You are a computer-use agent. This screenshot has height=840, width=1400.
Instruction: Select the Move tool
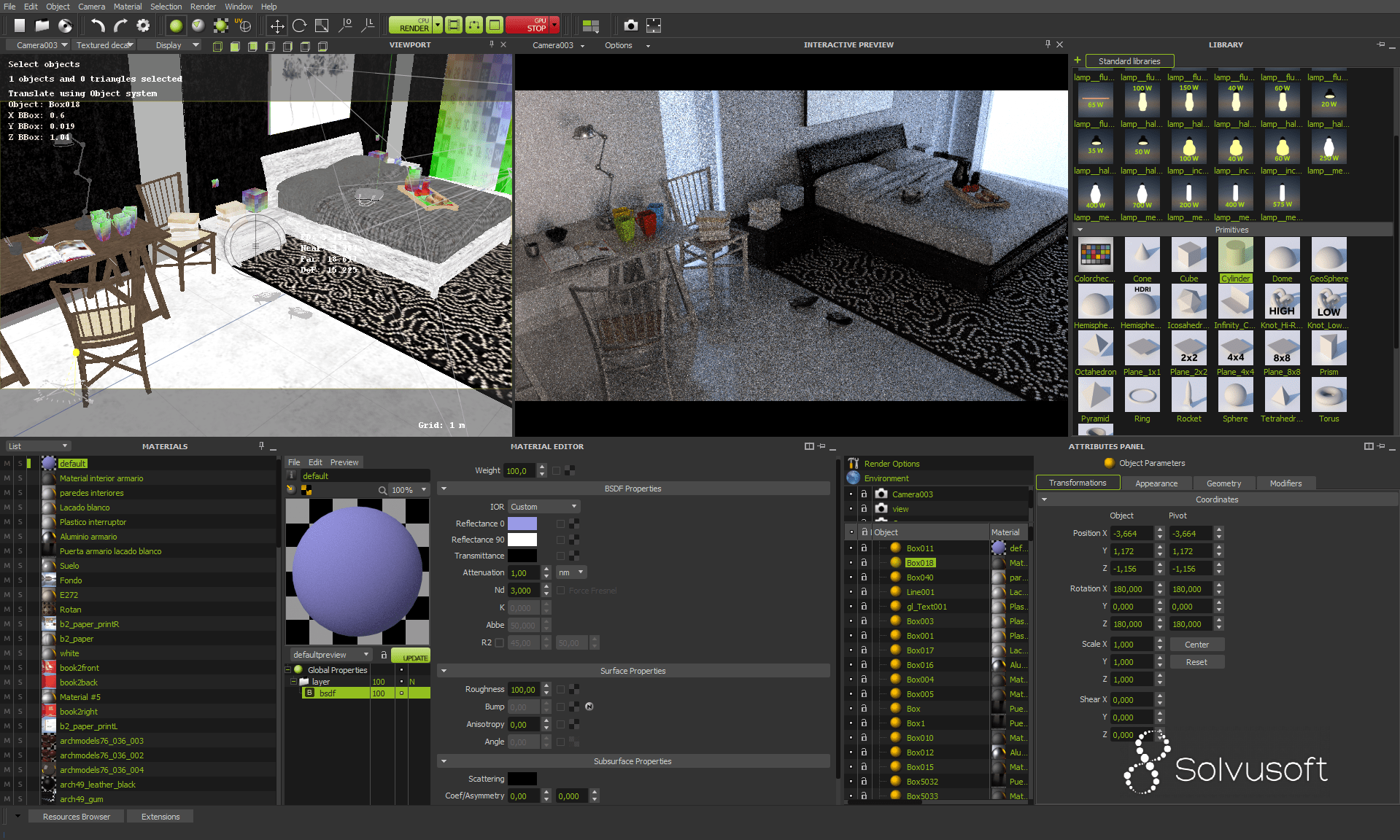(x=277, y=26)
